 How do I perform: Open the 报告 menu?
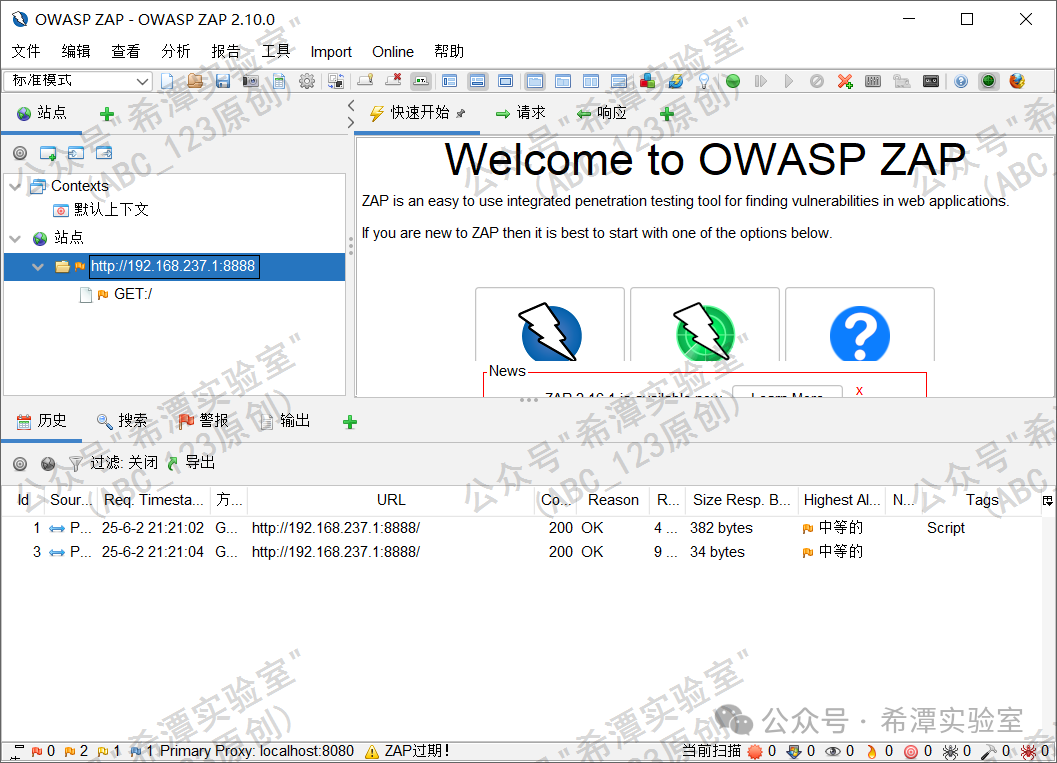226,51
